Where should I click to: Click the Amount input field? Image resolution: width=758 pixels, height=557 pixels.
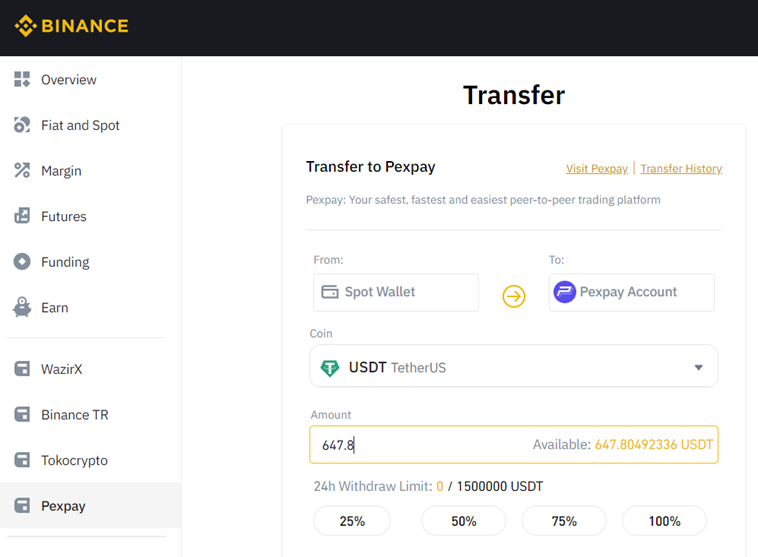coord(420,445)
